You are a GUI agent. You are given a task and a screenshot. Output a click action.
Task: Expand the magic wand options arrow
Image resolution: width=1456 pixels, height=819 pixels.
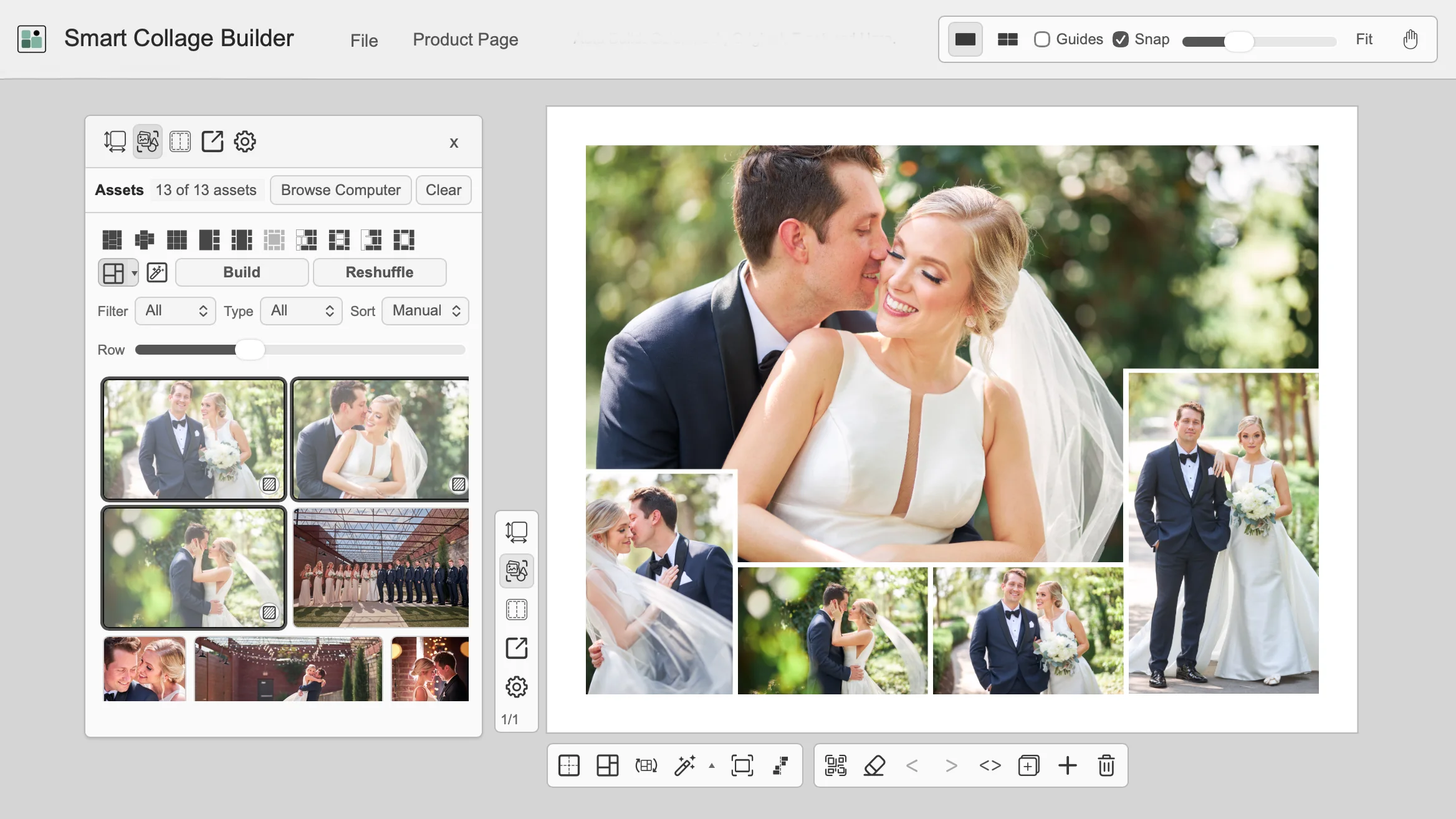click(711, 766)
